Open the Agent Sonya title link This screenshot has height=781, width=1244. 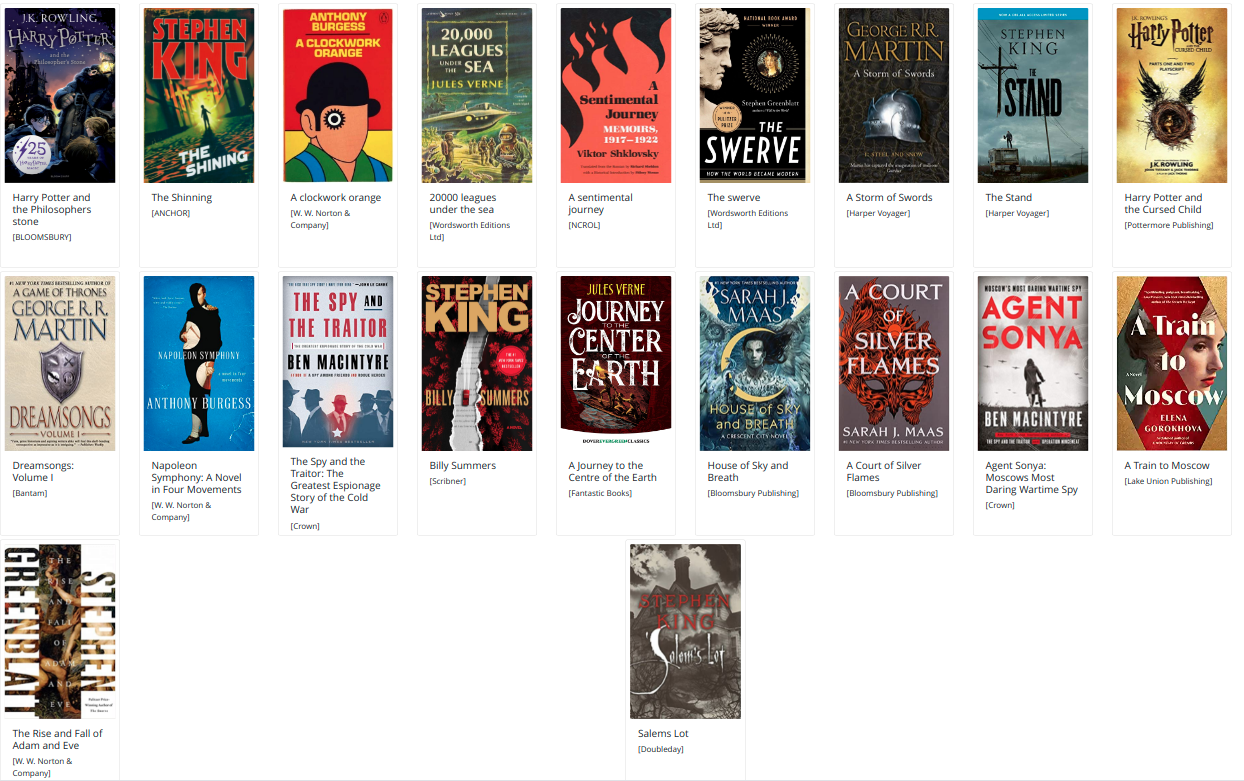pyautogui.click(x=1032, y=477)
